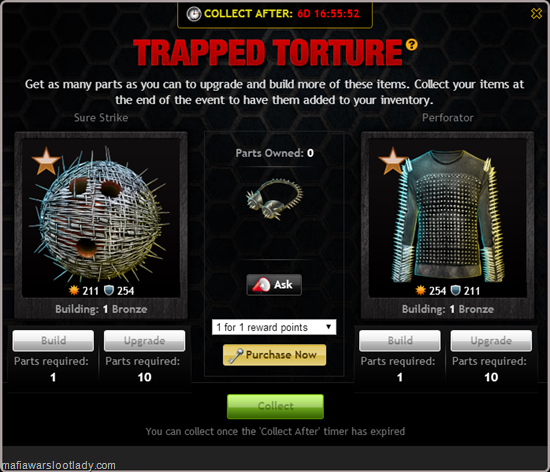Screen dimensions: 550x472
Task: Open the reward points quantity dropdown
Action: [x=274, y=327]
